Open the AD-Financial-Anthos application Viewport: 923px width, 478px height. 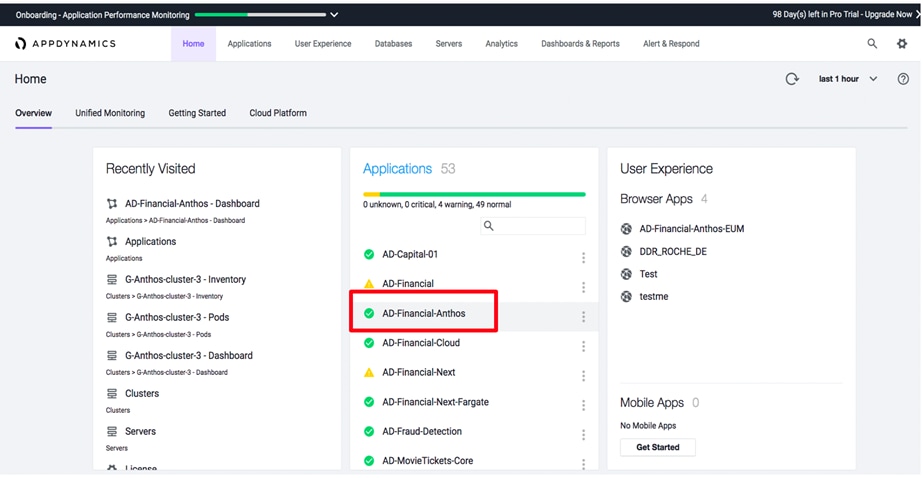[424, 313]
